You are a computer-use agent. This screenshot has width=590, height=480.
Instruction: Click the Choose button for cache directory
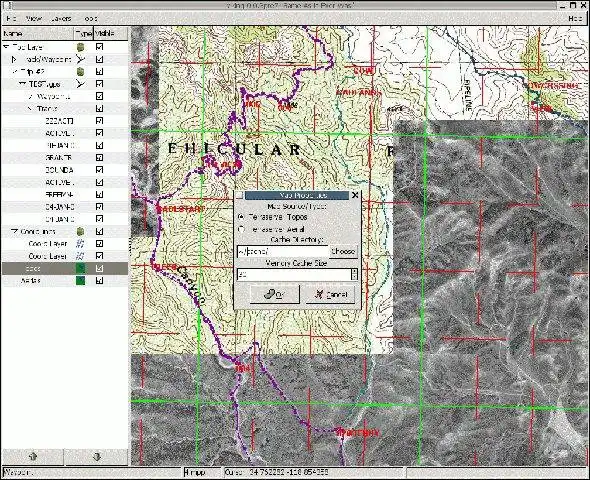click(343, 251)
